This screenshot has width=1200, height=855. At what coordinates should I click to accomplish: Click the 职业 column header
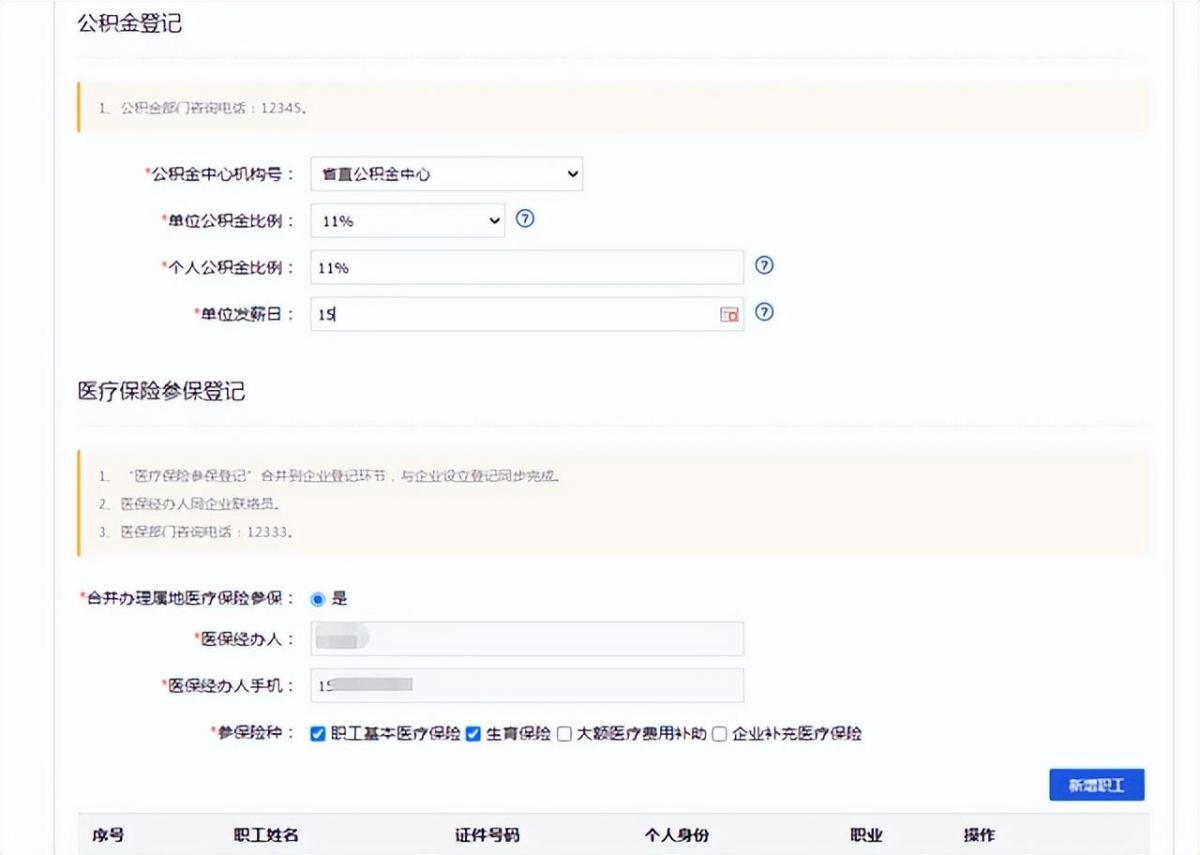(866, 835)
